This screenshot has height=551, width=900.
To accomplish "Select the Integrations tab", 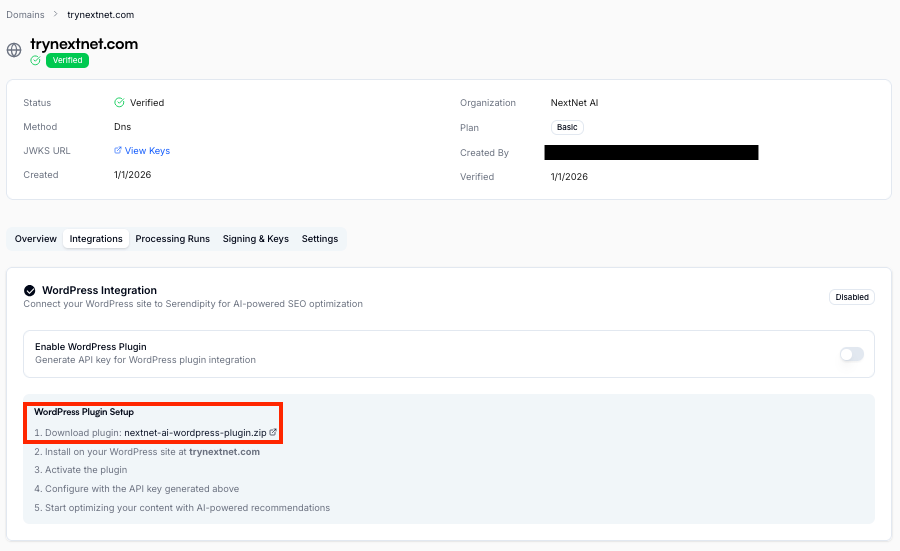I will pyautogui.click(x=96, y=239).
